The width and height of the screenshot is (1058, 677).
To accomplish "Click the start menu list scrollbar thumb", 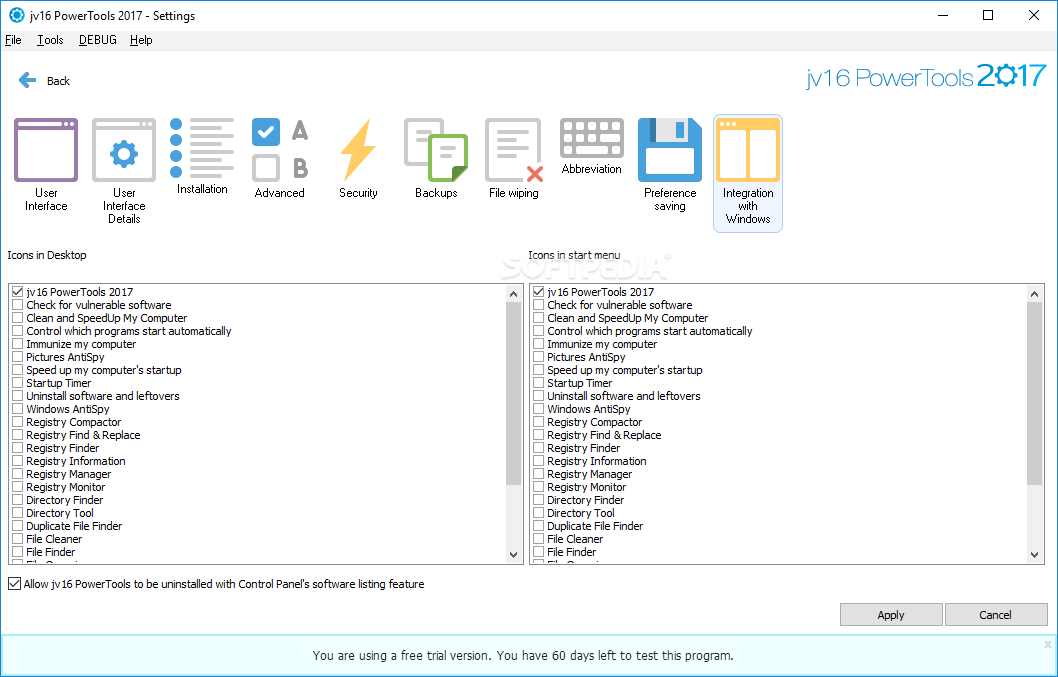I will (x=1034, y=394).
